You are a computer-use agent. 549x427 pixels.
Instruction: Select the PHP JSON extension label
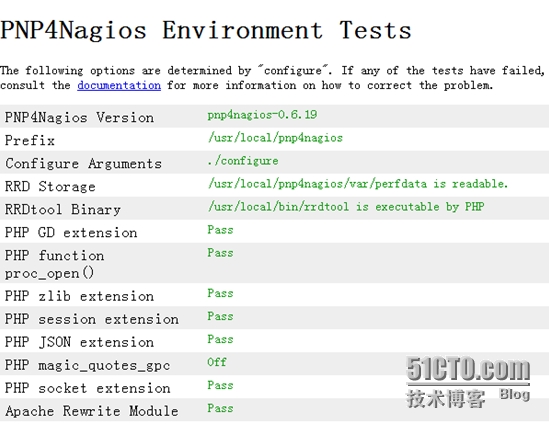(79, 342)
